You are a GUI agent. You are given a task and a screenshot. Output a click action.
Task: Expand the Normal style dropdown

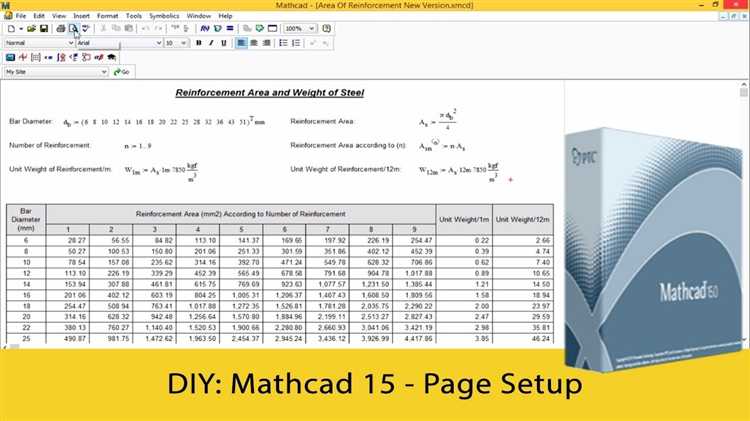tap(70, 43)
